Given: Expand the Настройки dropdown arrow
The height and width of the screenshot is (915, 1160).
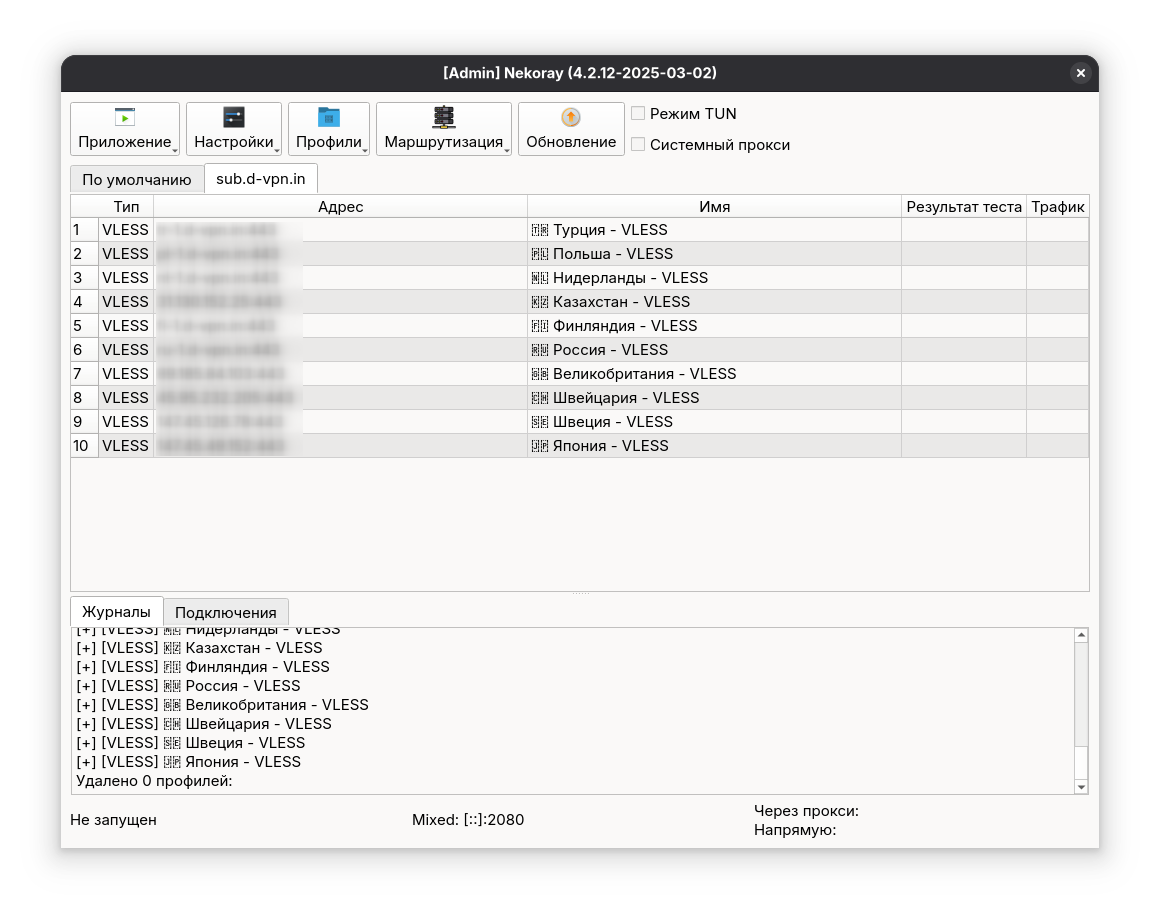Looking at the screenshot, I should tap(277, 150).
